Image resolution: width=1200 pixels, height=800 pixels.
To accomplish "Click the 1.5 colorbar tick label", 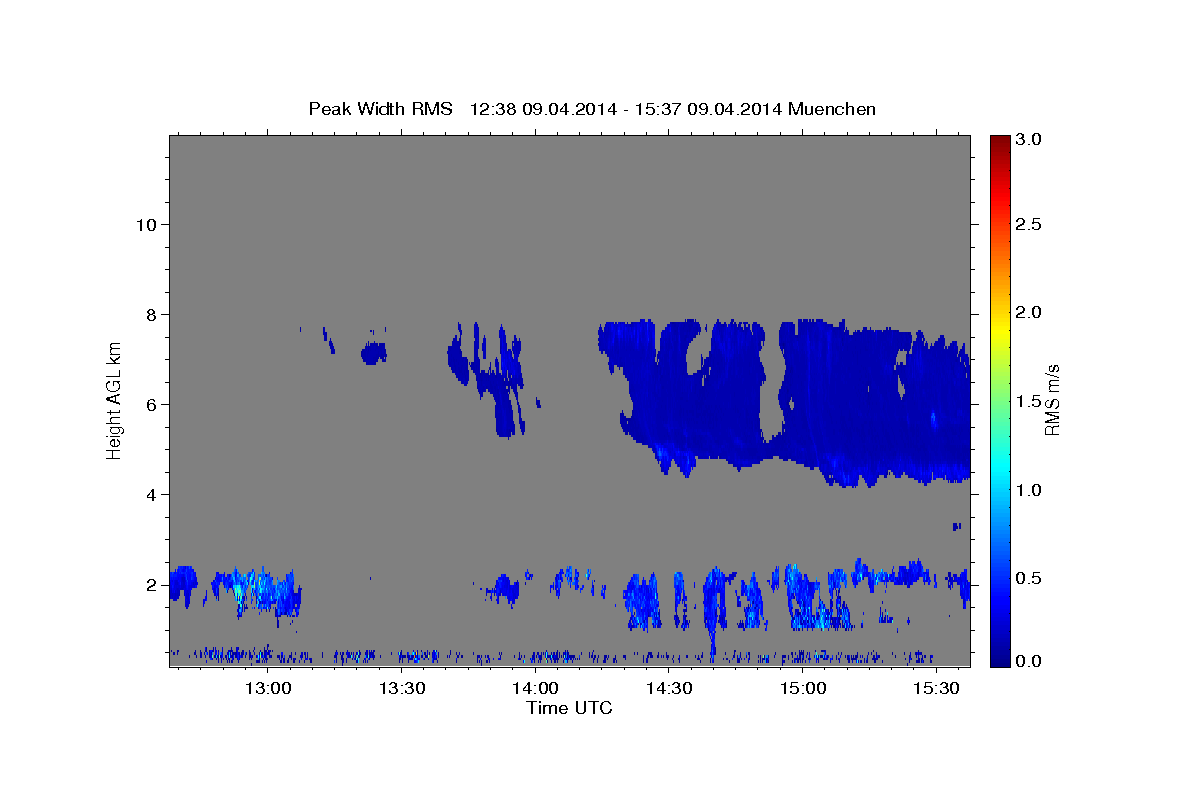I will click(x=1030, y=401).
